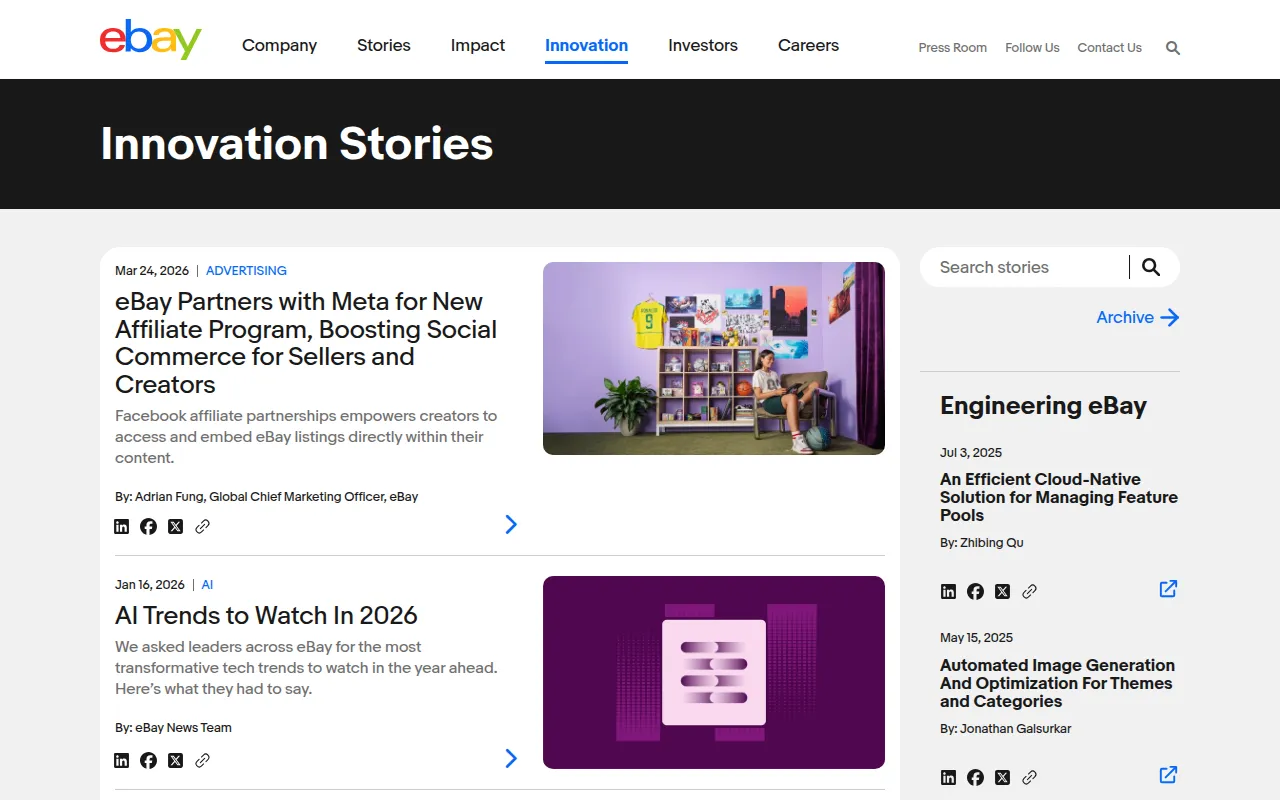
Task: Open the AI Trends to Watch In 2026 headline
Action: [x=266, y=615]
